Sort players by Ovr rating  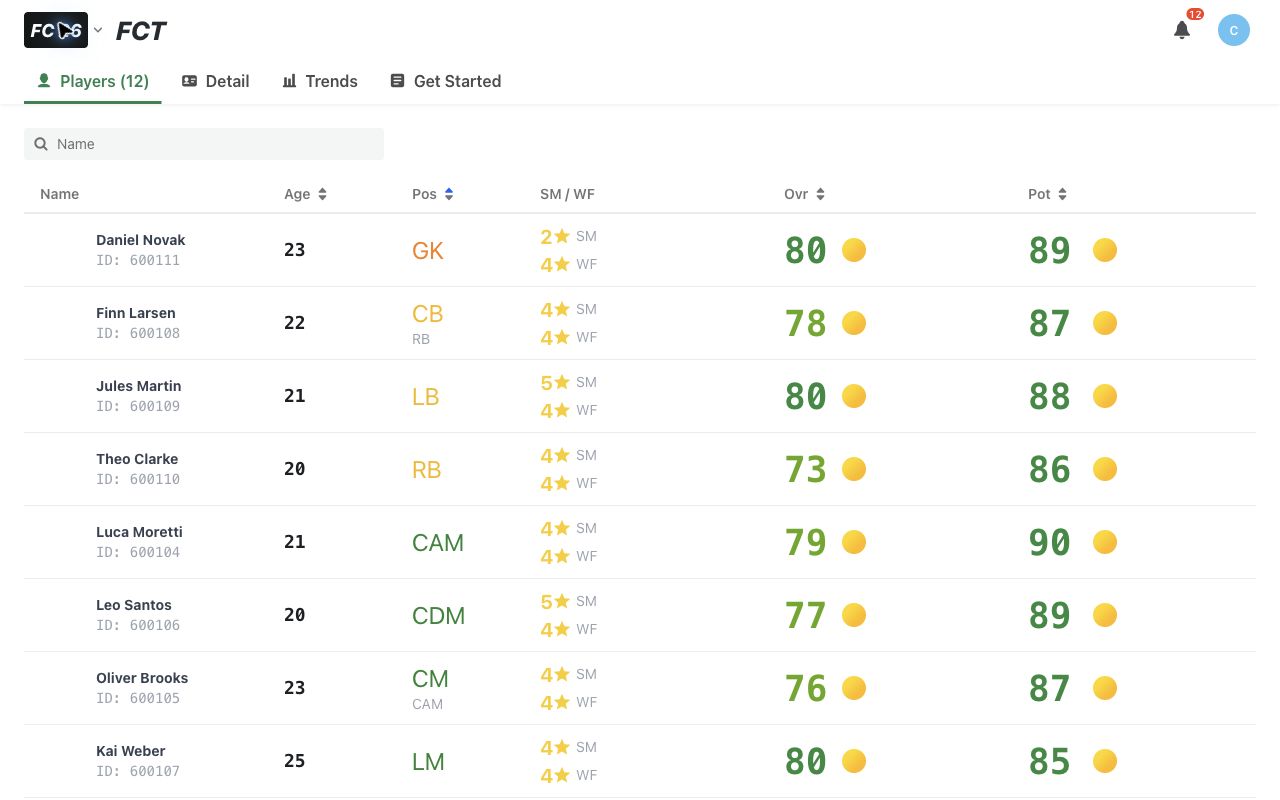(x=804, y=194)
